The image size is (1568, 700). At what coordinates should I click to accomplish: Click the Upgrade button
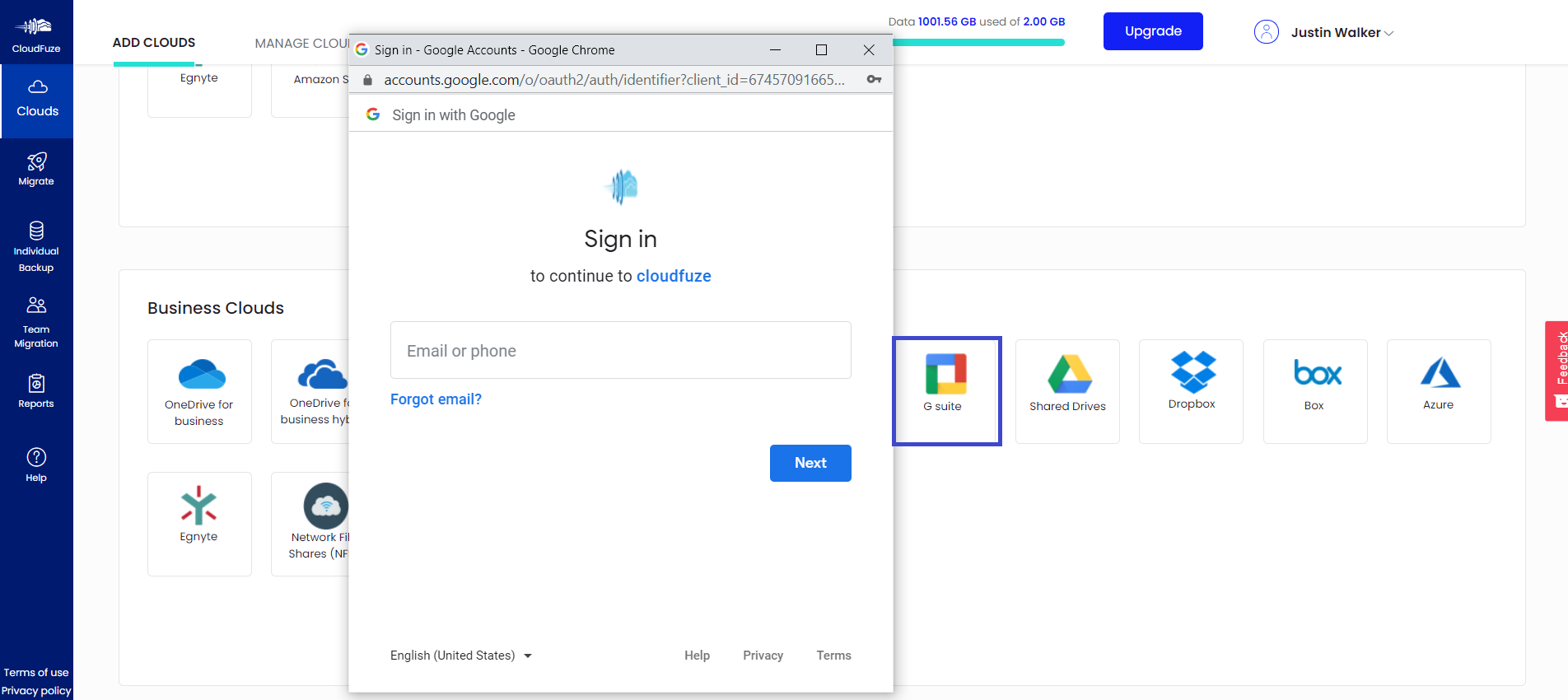pos(1153,31)
